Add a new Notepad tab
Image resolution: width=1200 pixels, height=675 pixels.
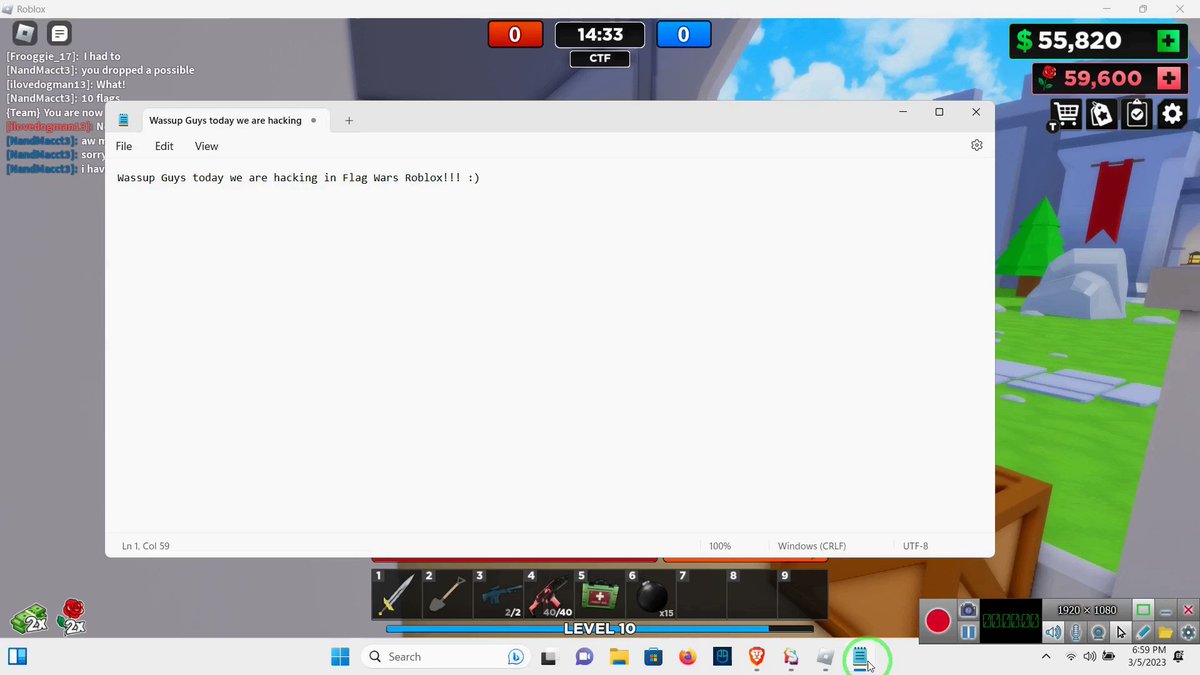(x=349, y=120)
